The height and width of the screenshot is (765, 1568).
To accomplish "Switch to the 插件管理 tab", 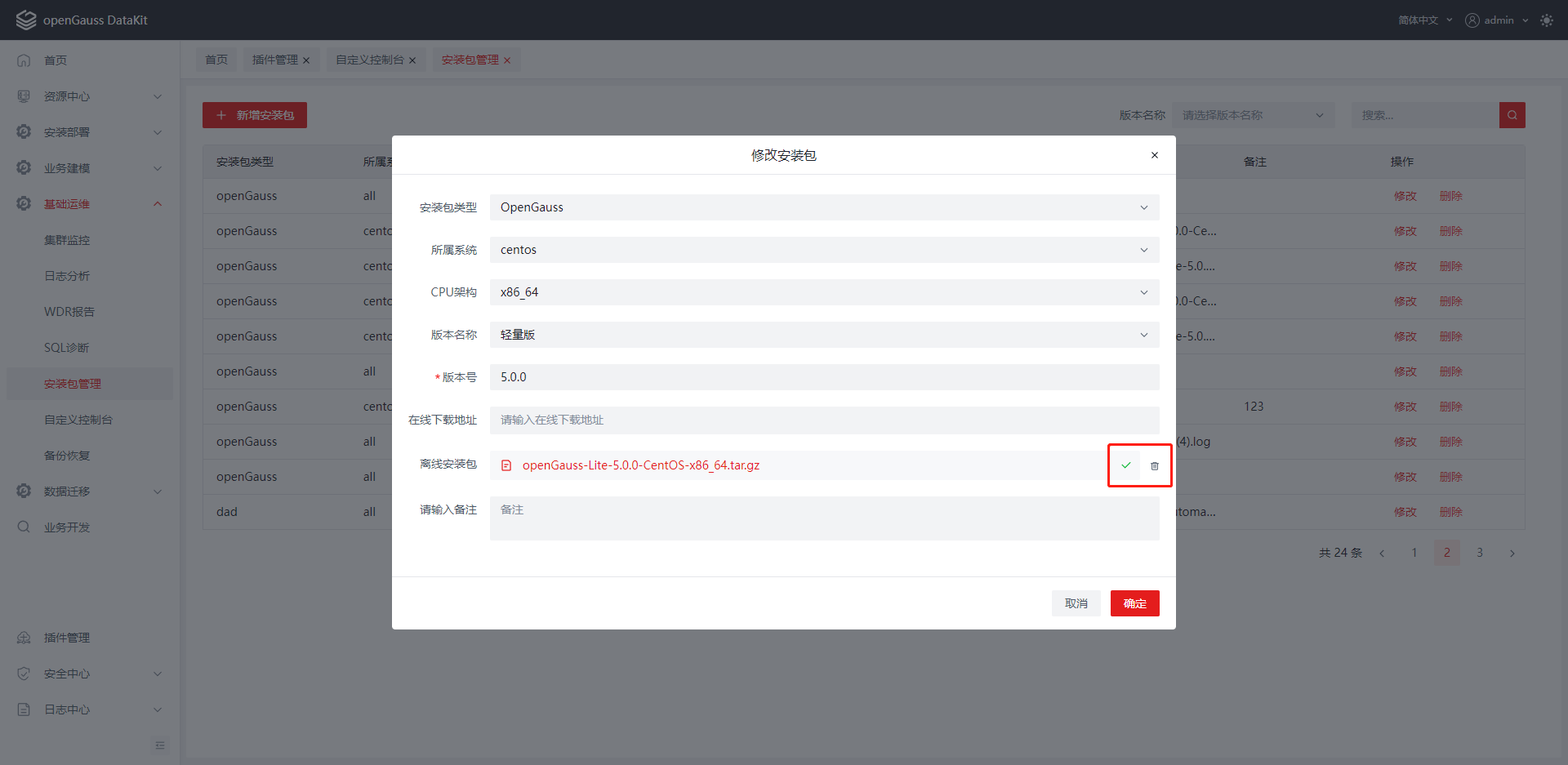I will pos(274,60).
